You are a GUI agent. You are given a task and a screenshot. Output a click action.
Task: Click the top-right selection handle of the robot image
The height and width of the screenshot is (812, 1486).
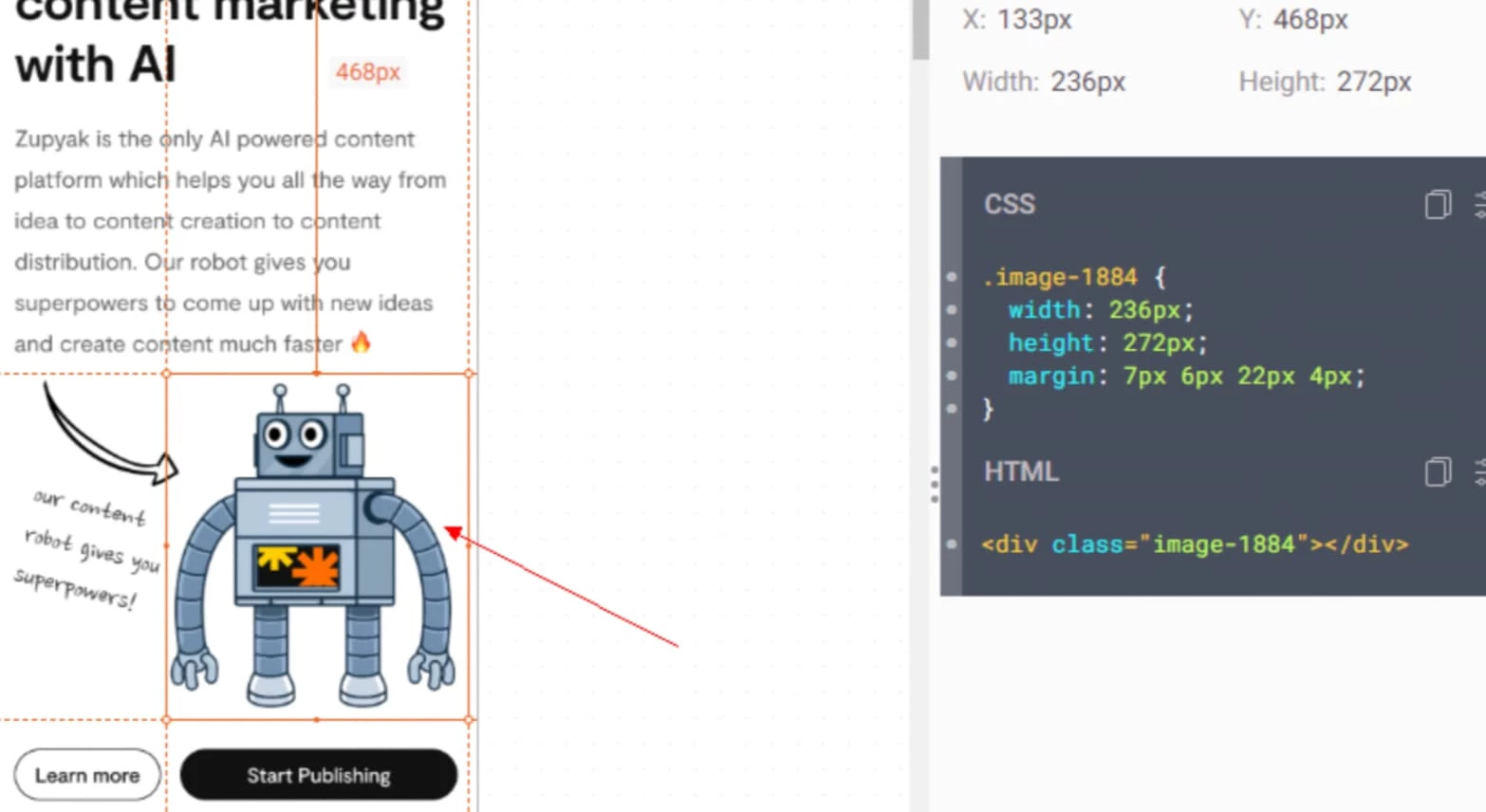pyautogui.click(x=469, y=374)
